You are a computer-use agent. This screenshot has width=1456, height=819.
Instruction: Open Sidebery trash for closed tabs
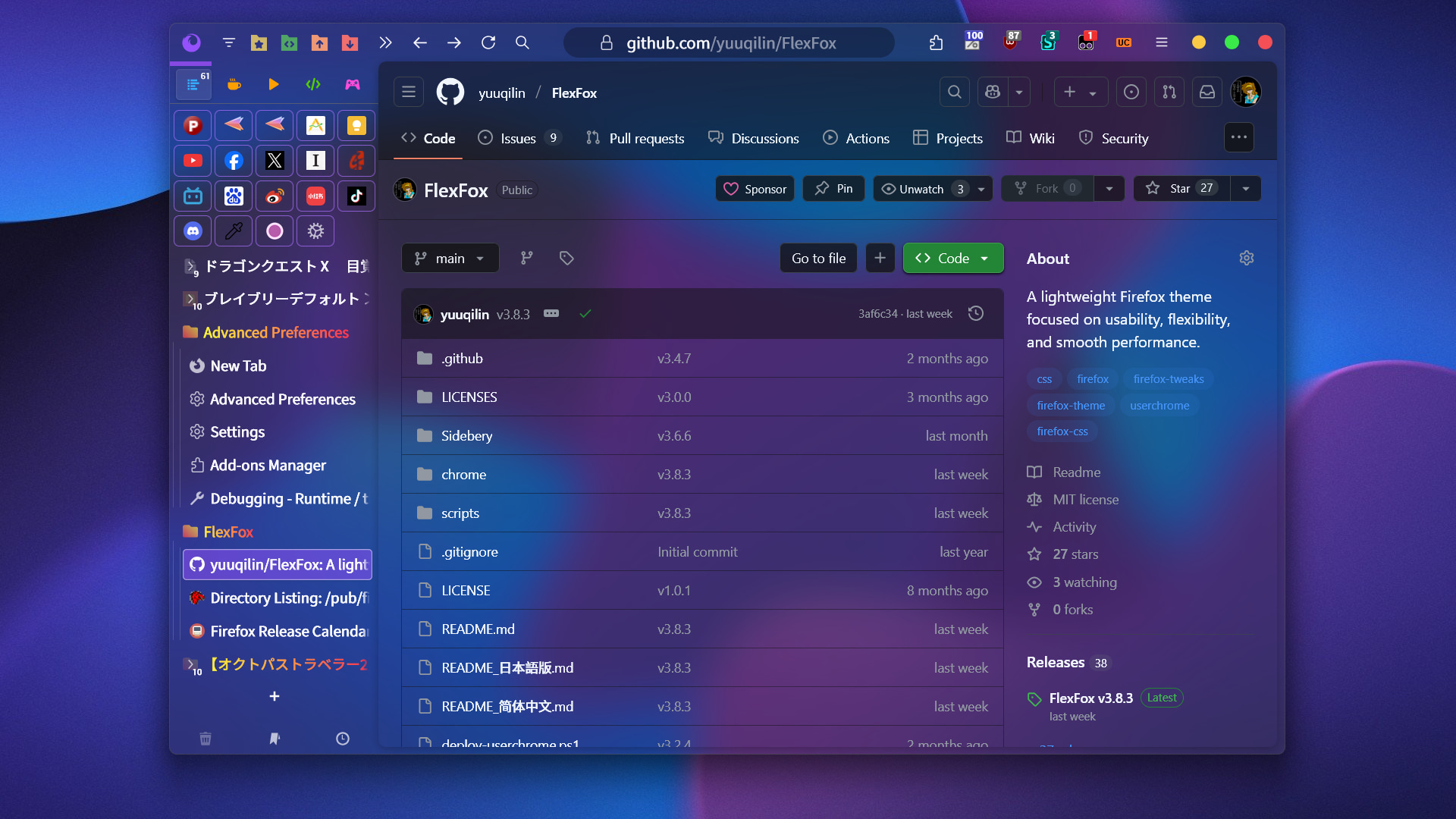(206, 738)
